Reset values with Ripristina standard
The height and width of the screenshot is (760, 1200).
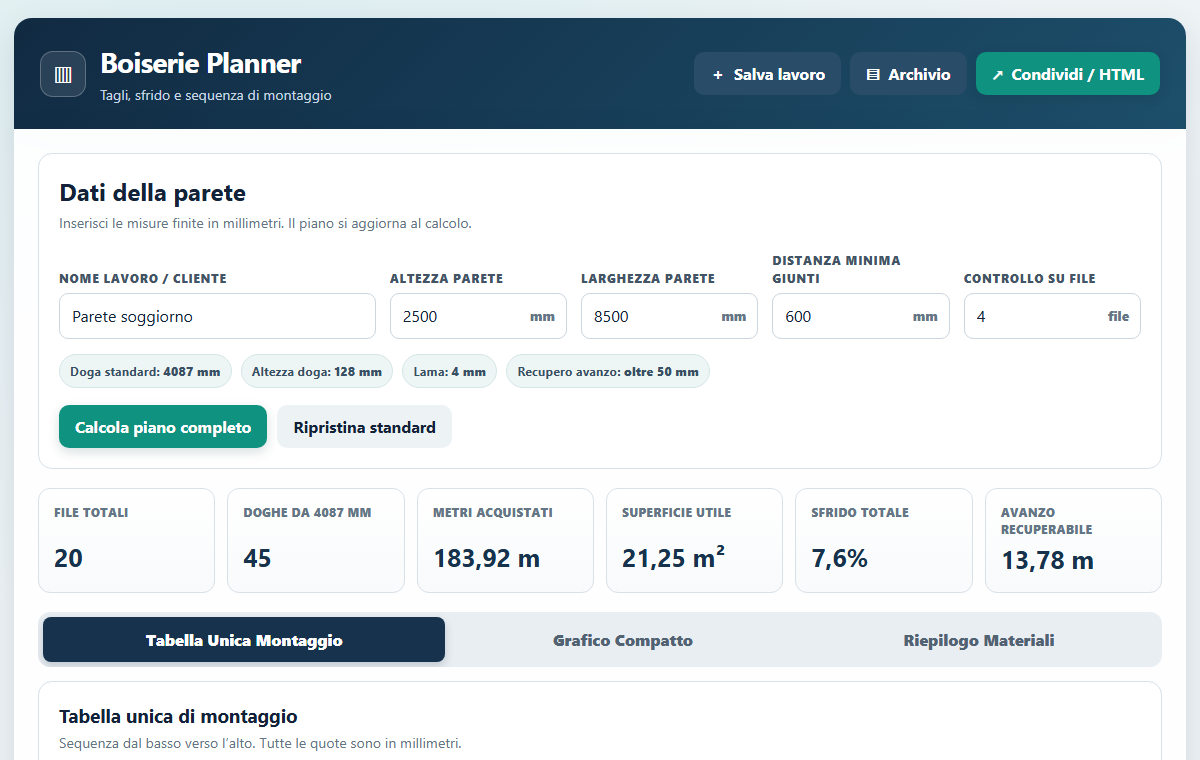coord(364,427)
